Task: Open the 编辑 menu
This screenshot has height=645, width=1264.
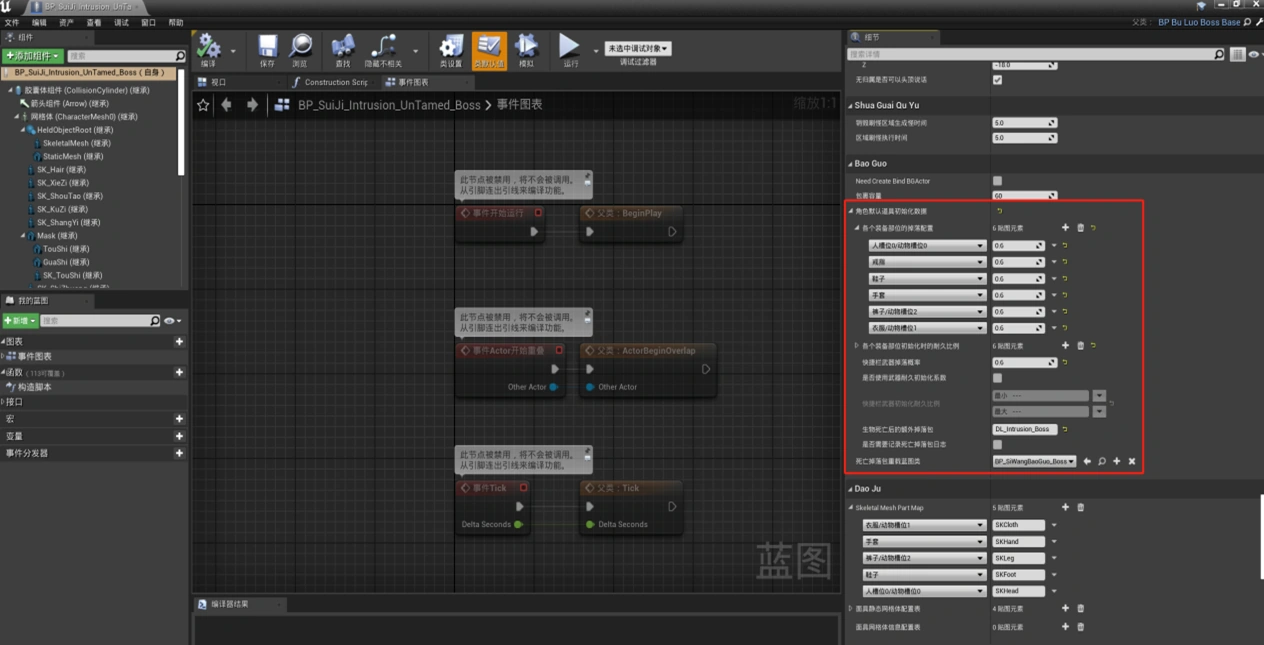Action: (39, 22)
